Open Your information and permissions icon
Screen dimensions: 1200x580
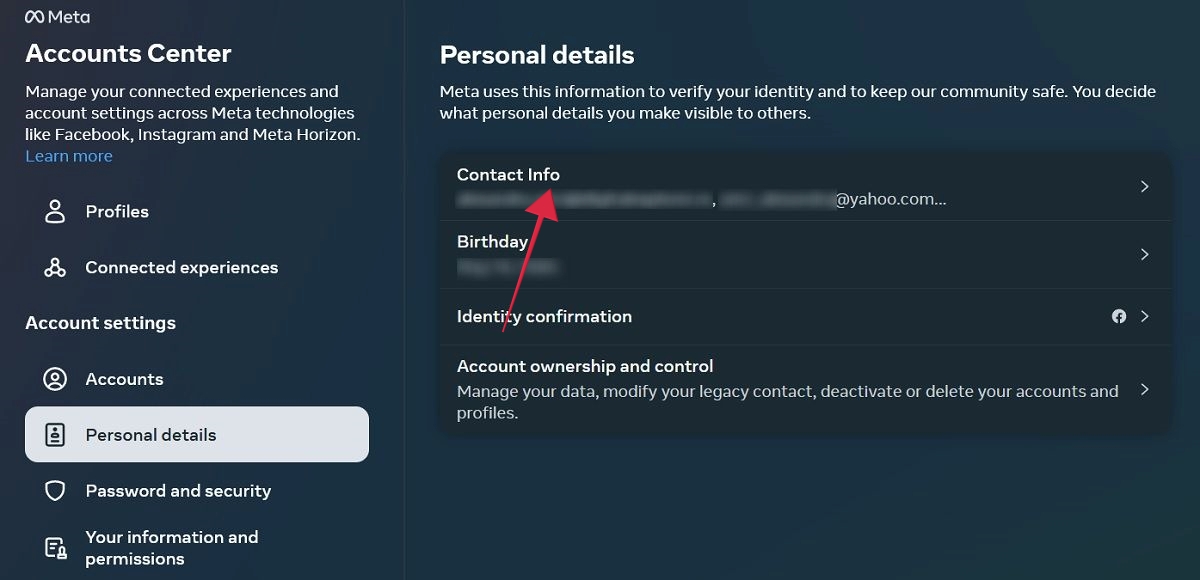[x=55, y=546]
